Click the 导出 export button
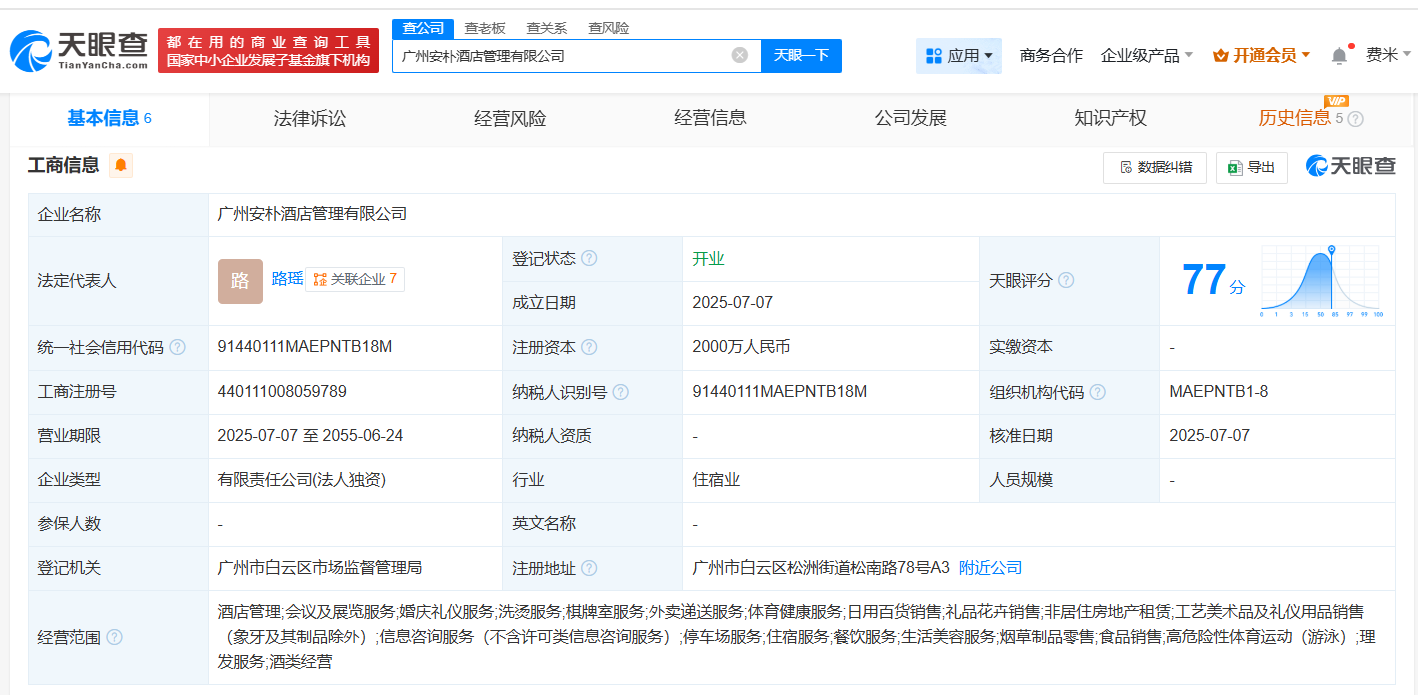The image size is (1418, 695). tap(1251, 167)
